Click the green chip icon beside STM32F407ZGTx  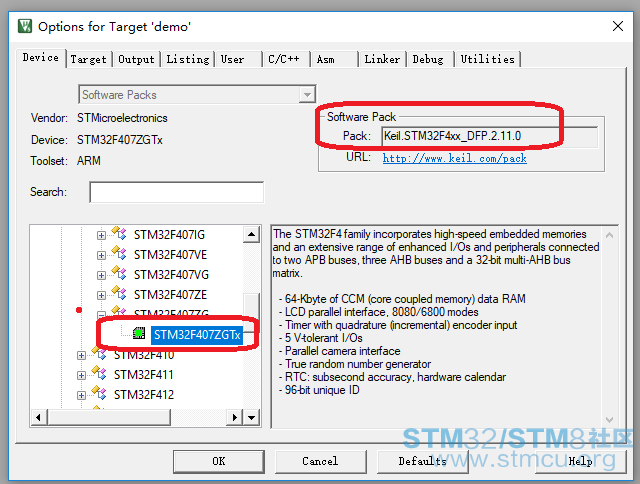coord(139,333)
